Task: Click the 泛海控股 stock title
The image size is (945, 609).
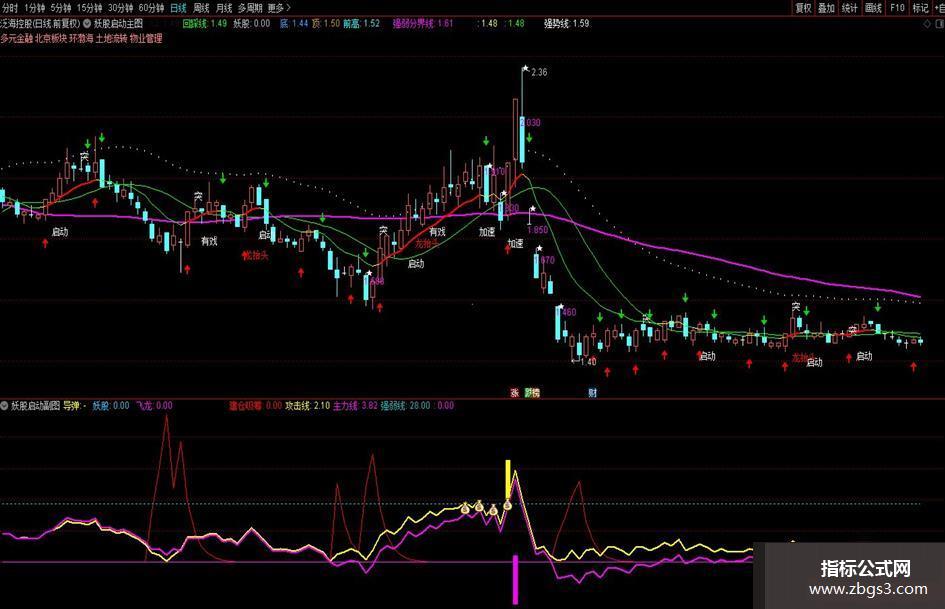Action: pos(40,24)
